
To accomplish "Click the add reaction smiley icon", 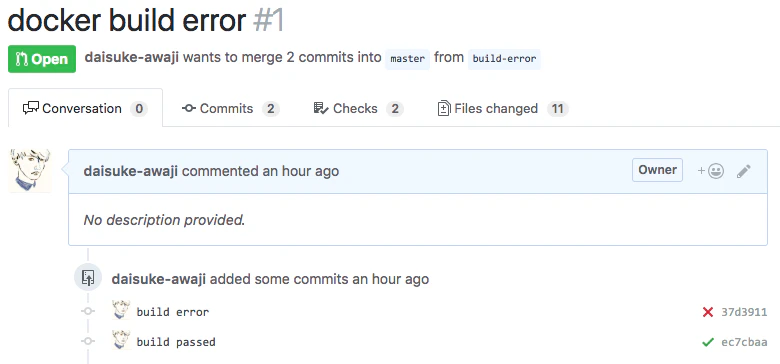I will (x=710, y=171).
